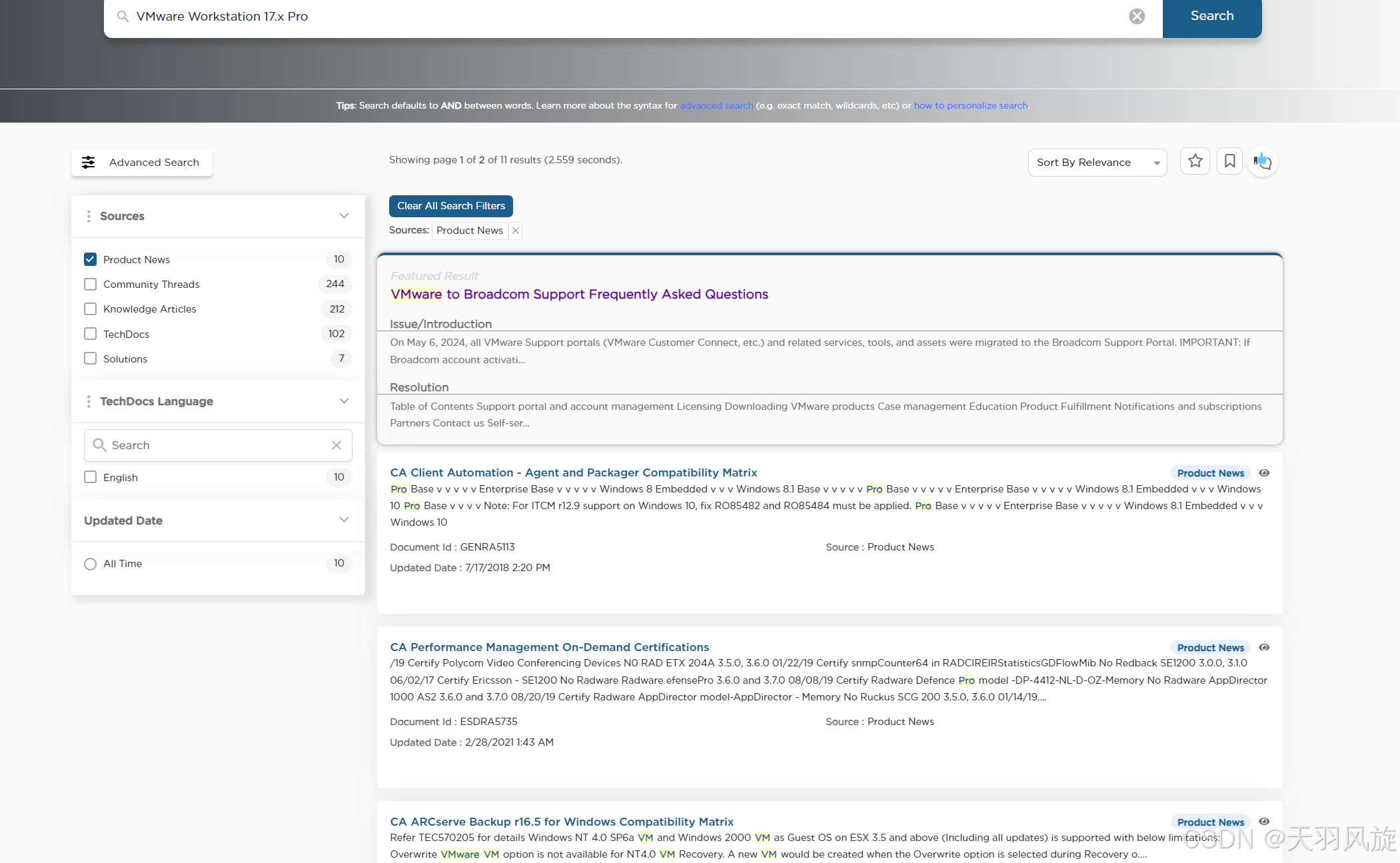Open CA ARCserve Backup r16.5 result
Image resolution: width=1400 pixels, height=863 pixels.
click(562, 822)
